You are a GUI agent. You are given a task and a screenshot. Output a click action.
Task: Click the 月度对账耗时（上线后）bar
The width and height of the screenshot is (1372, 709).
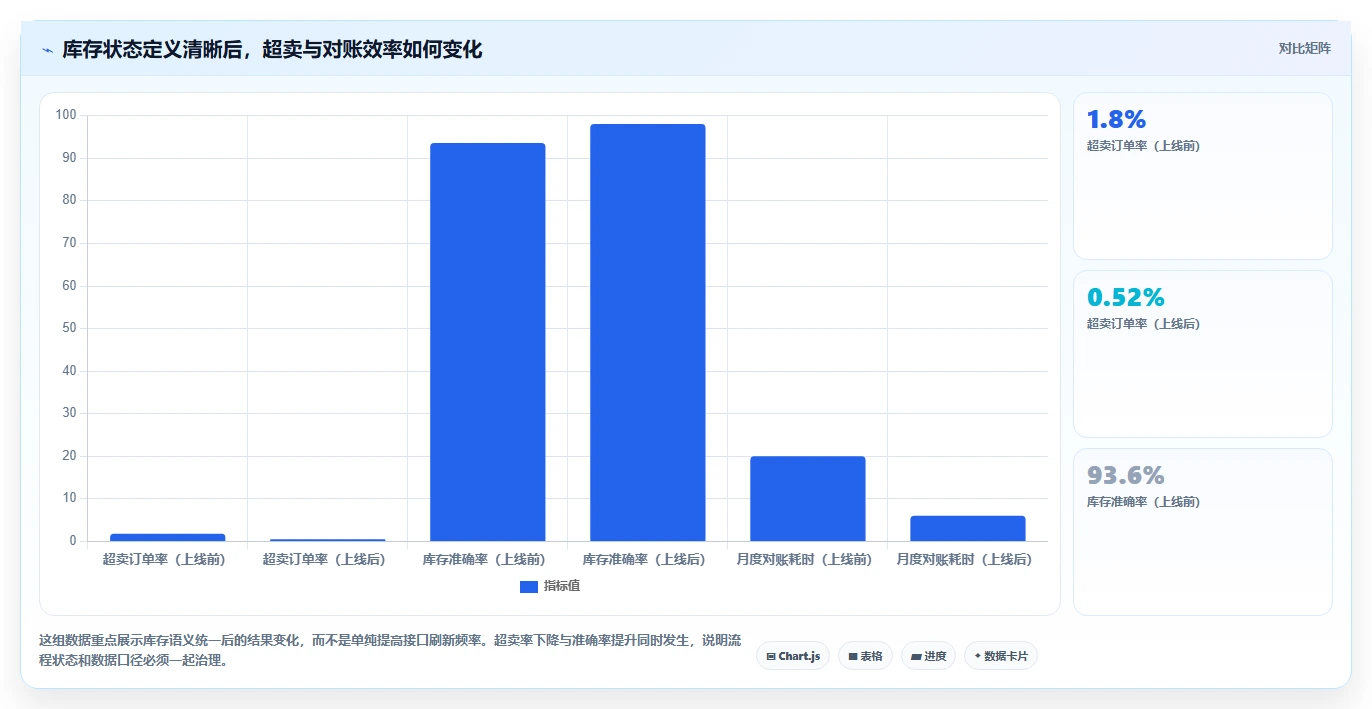[x=968, y=529]
